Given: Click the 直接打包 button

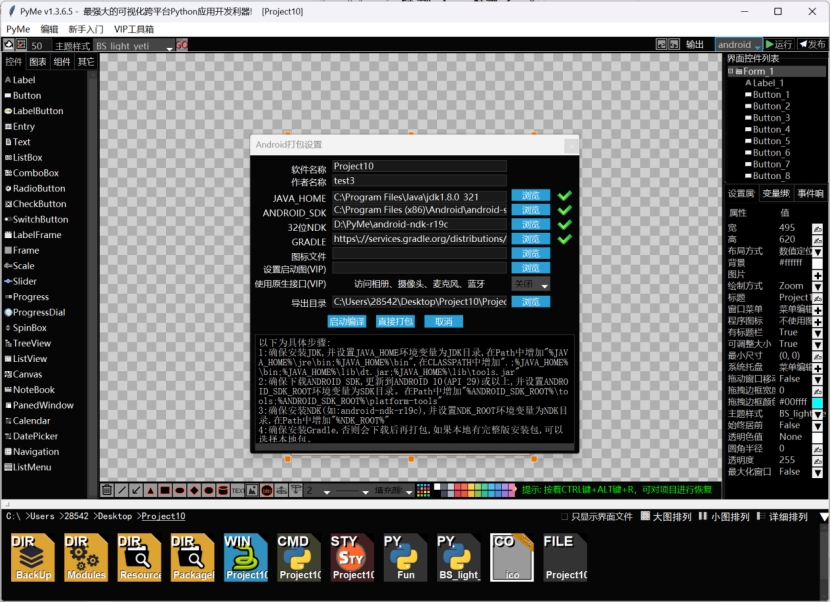Looking at the screenshot, I should pos(394,322).
